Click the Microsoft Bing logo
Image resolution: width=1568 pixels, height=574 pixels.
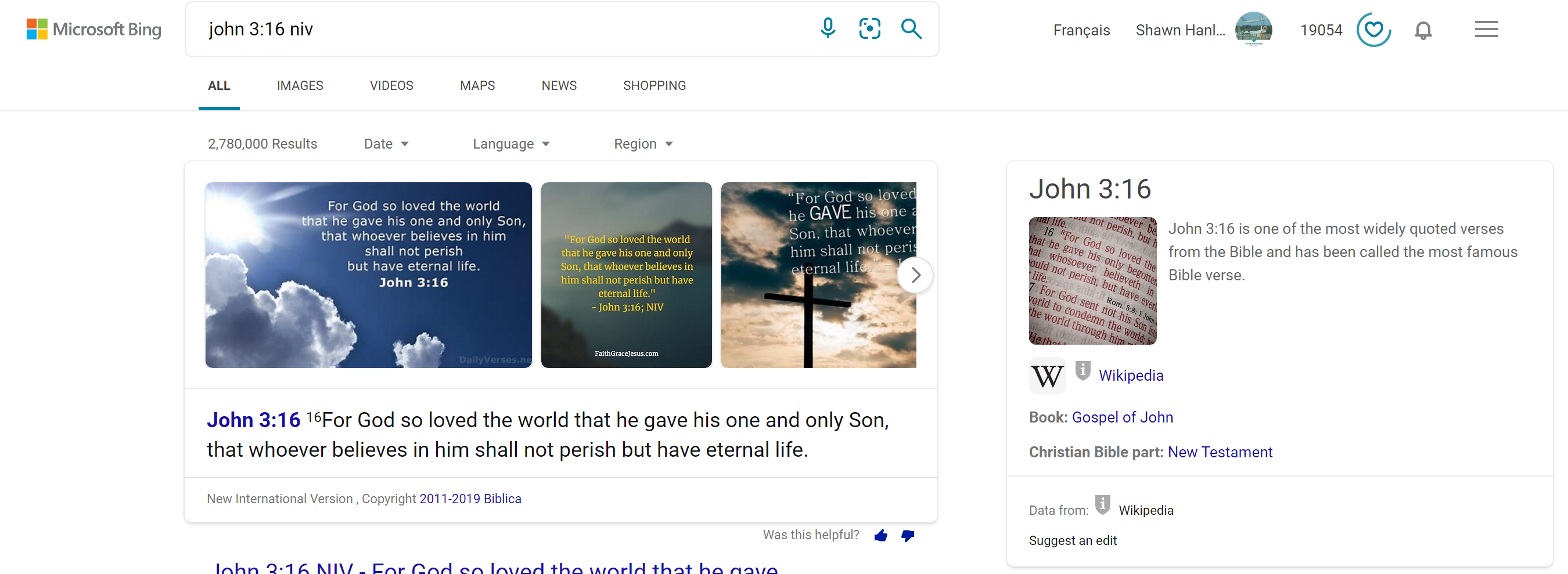pyautogui.click(x=93, y=28)
